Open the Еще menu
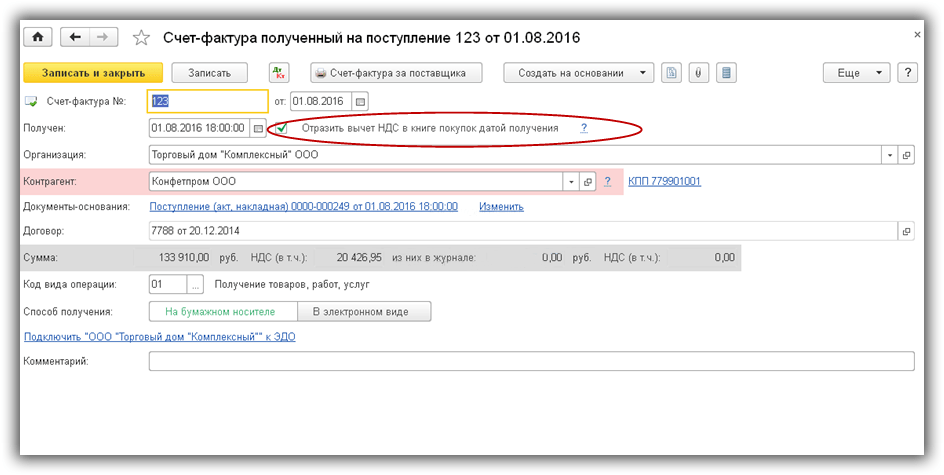The height and width of the screenshot is (475, 944). (x=856, y=73)
